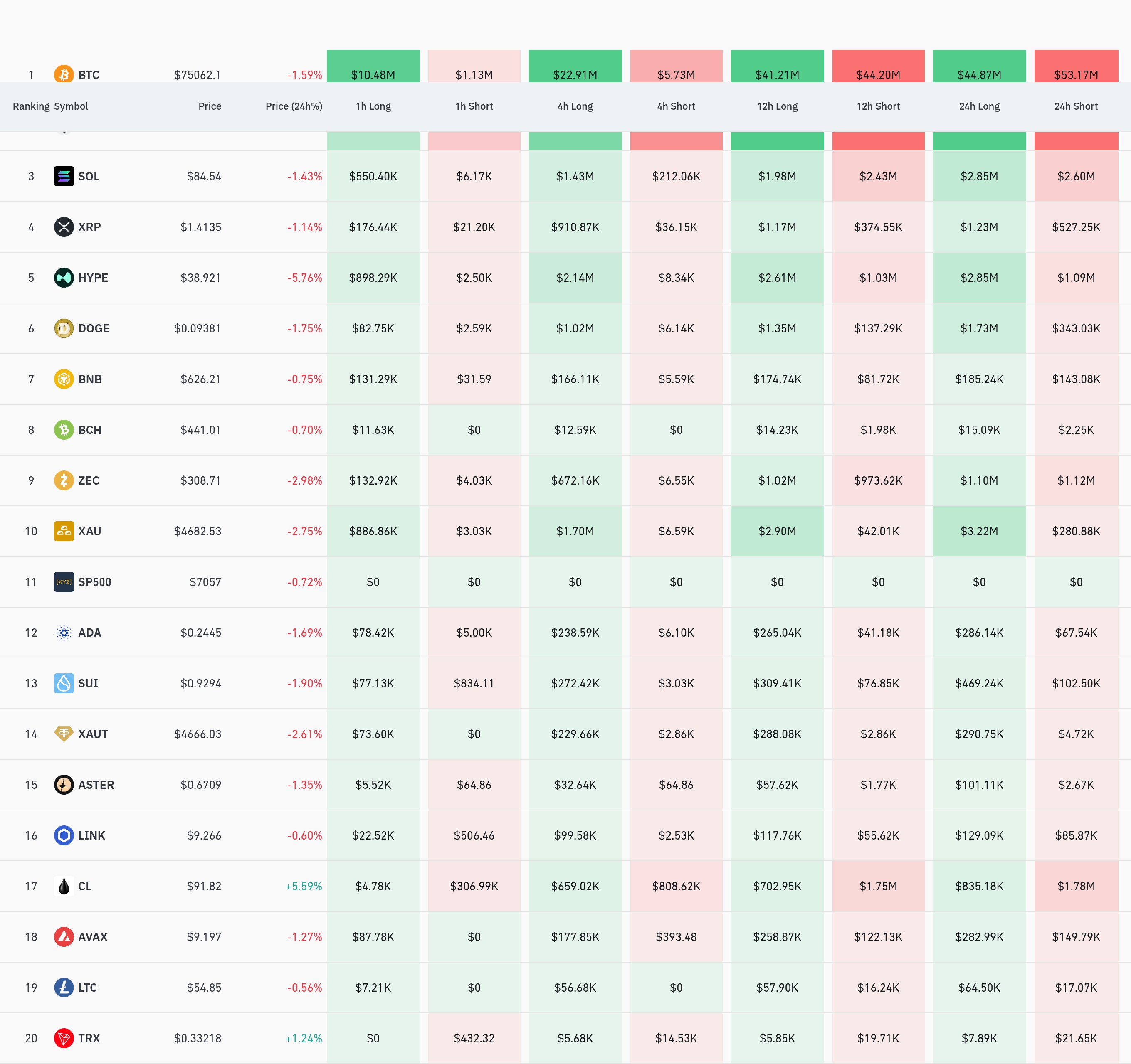Open the ASTER symbol link
Screen dimensions: 1131x1064
(x=96, y=785)
